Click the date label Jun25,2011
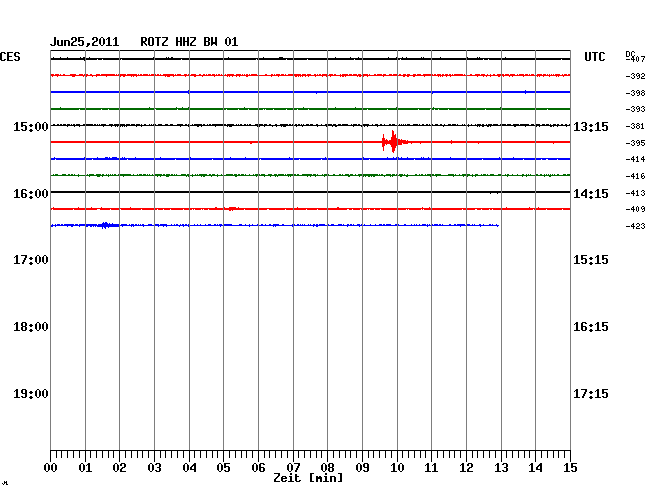This screenshot has height=494, width=650. pyautogui.click(x=85, y=42)
